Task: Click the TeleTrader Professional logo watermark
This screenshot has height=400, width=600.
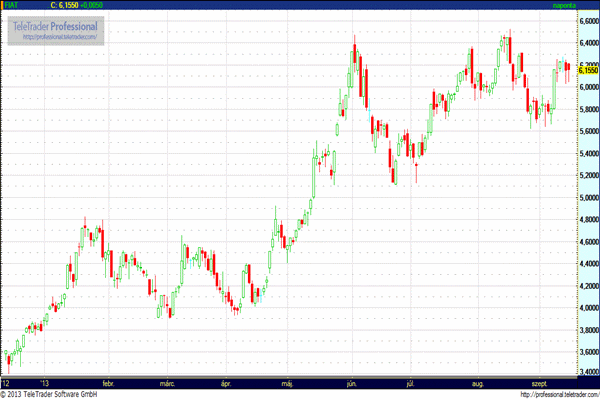Action: pyautogui.click(x=55, y=24)
